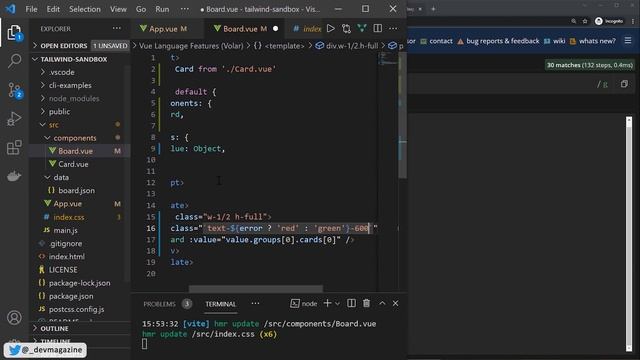The image size is (640, 360).
Task: Open editor more actions ellipsis
Action: coord(393,29)
